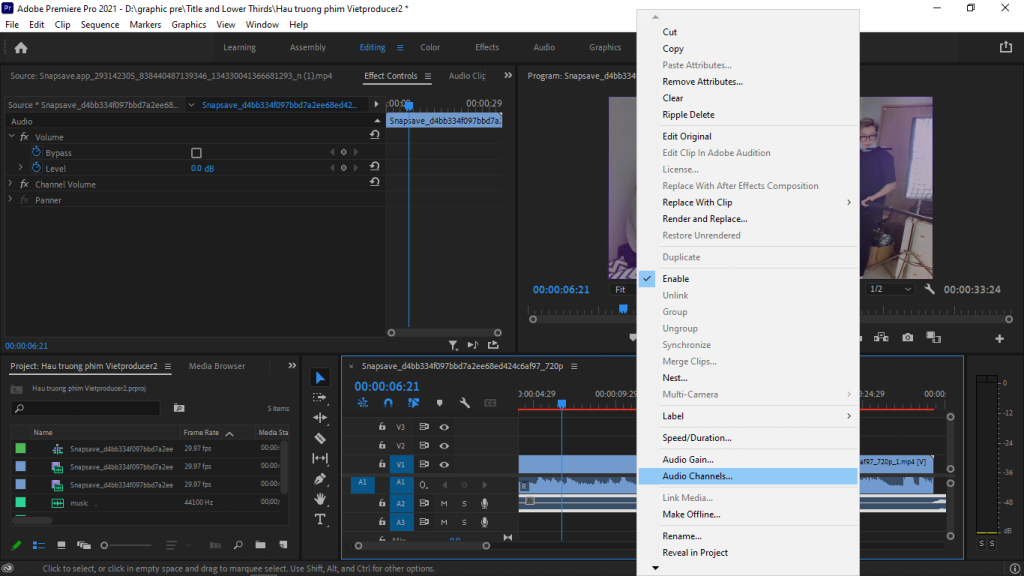The width and height of the screenshot is (1024, 576).
Task: Select the Type tool
Action: coord(320,520)
